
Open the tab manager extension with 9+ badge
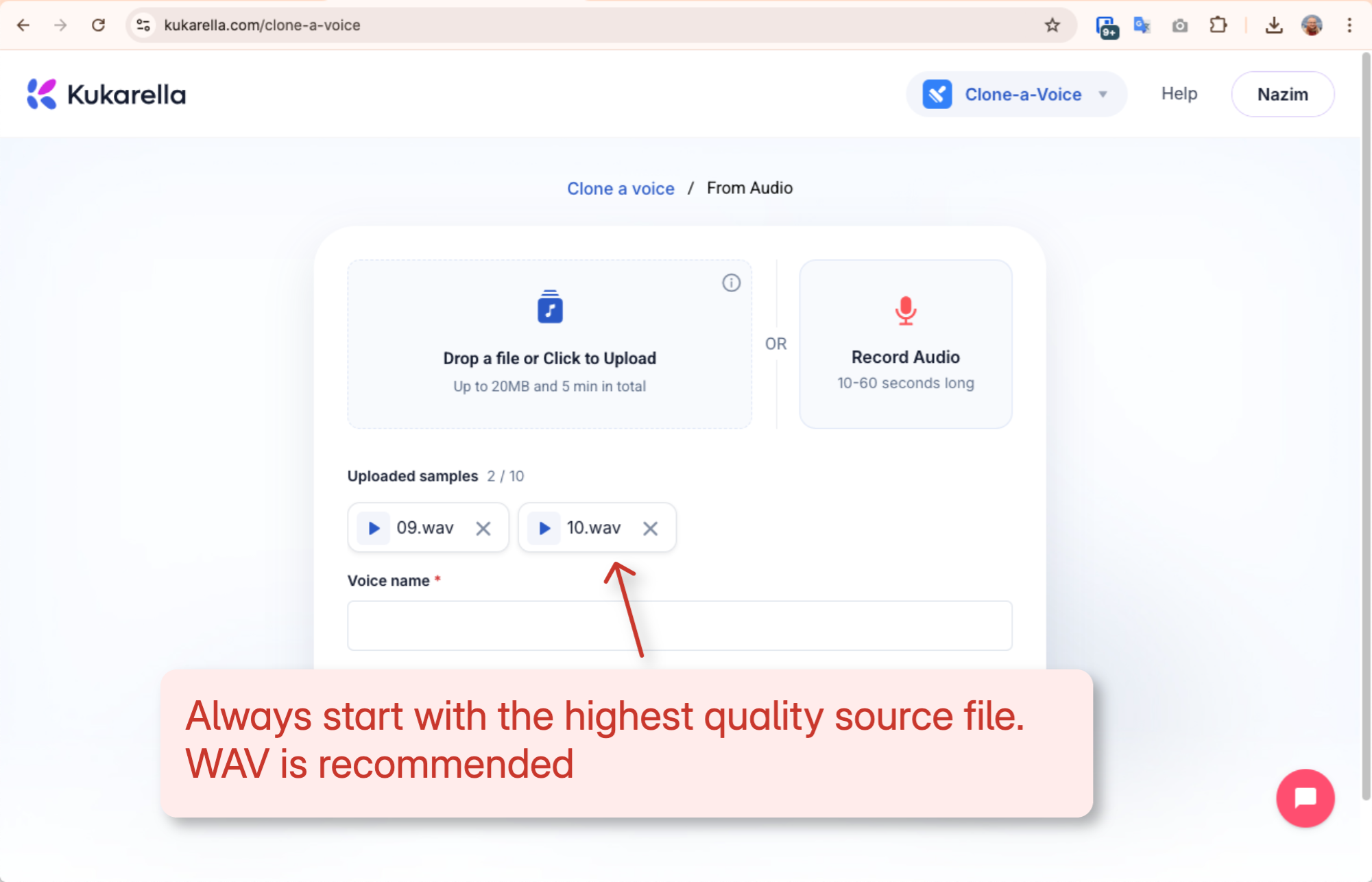[x=1106, y=26]
